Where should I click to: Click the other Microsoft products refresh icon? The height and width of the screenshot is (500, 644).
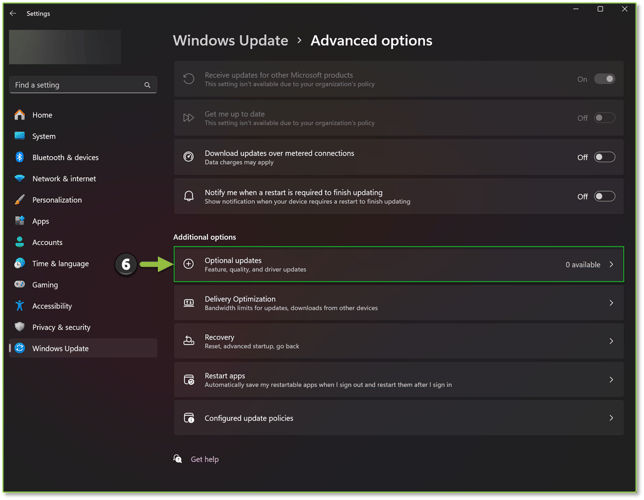point(189,79)
